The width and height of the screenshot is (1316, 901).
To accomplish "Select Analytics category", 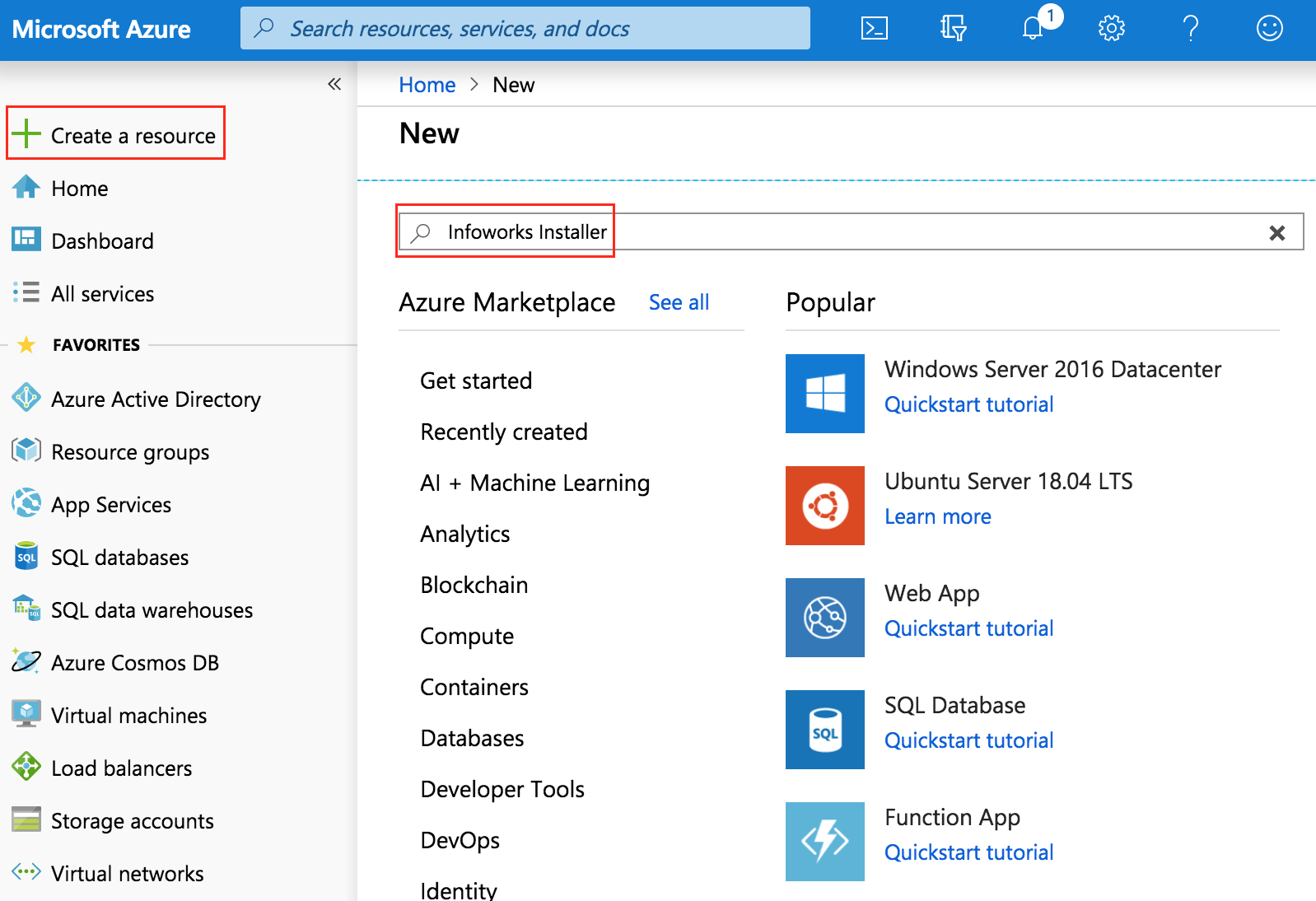I will click(465, 534).
